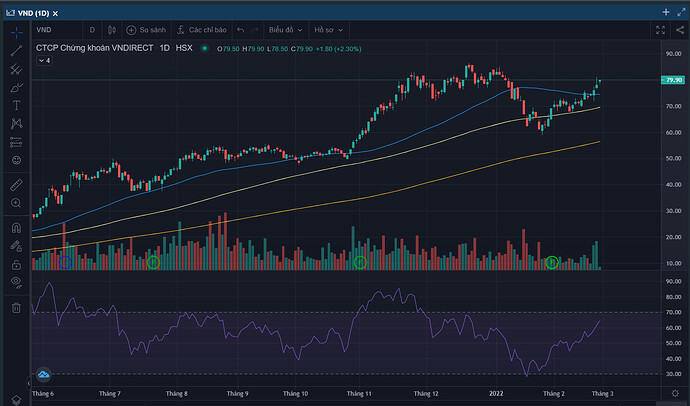Click the 50.00 price axis label

[673, 158]
